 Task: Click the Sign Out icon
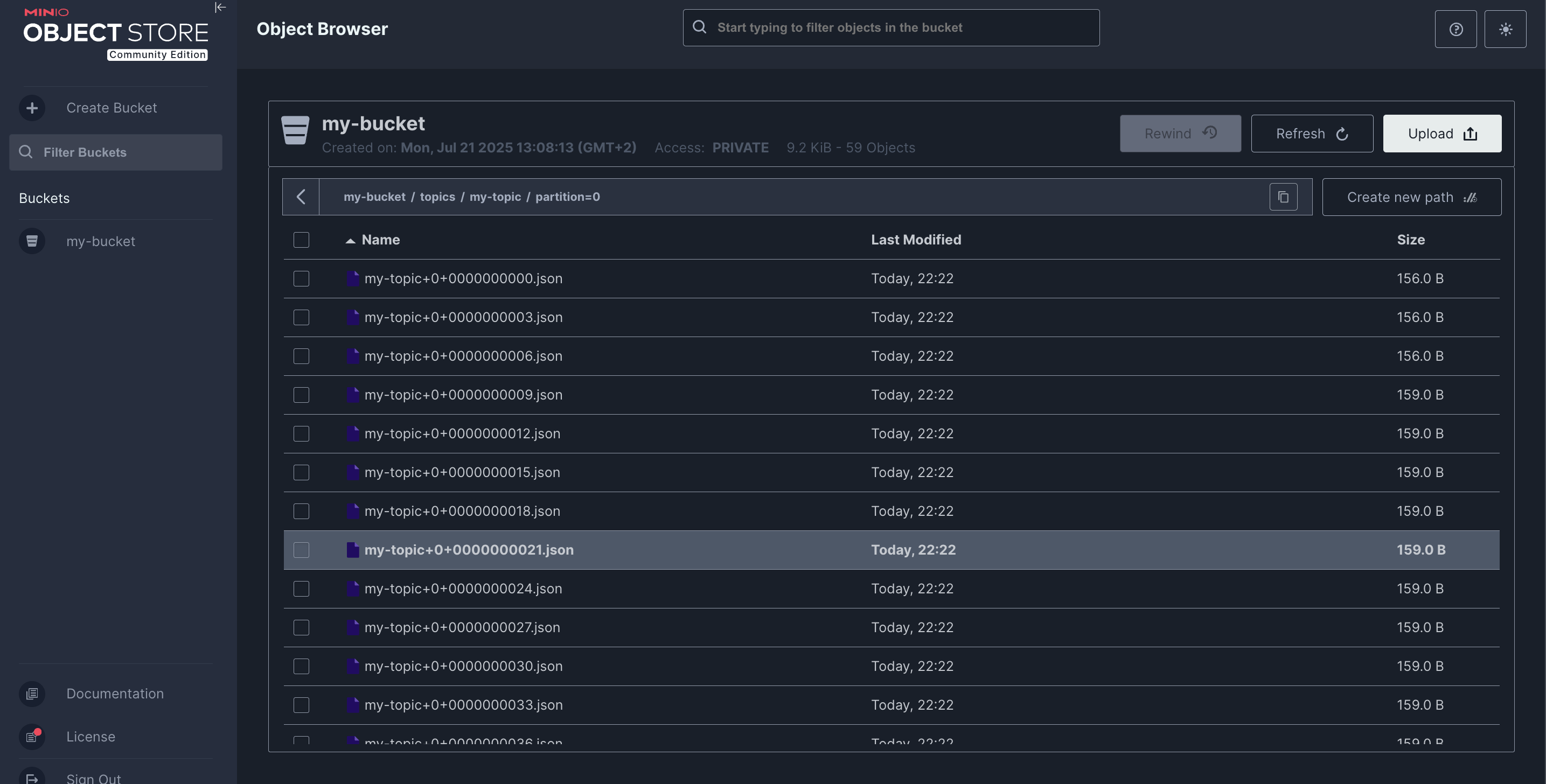pyautogui.click(x=32, y=778)
